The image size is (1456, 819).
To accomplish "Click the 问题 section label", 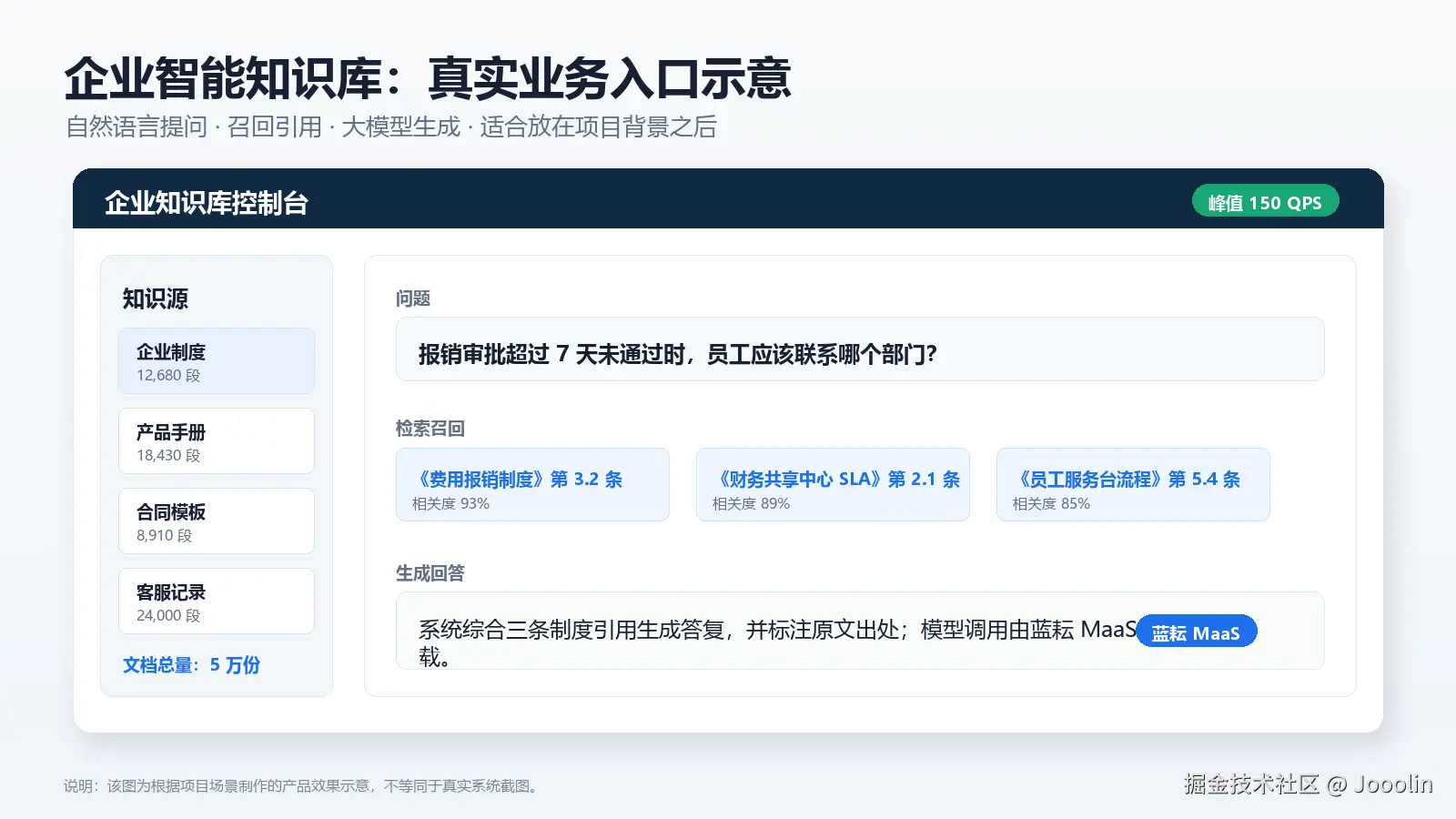I will pos(413,298).
